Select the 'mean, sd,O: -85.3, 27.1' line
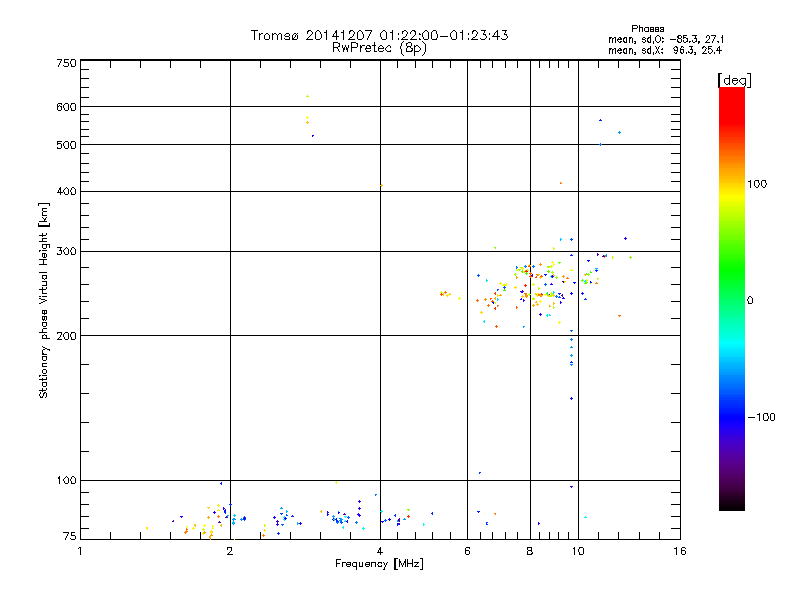Screen dimensions: 800x600 666,40
